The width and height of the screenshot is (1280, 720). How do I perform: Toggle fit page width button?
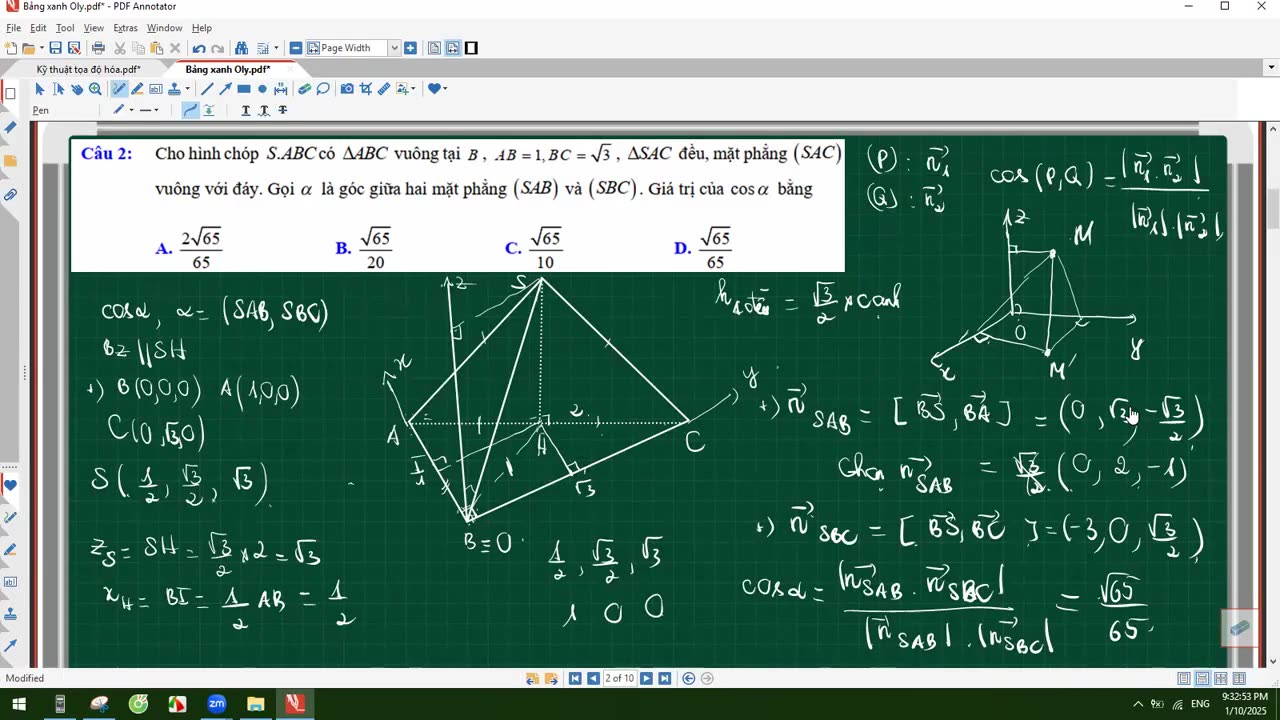pos(453,48)
